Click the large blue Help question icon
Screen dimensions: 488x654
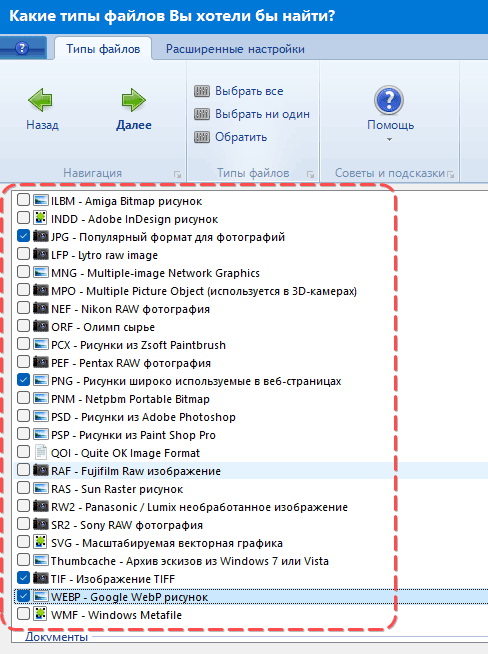point(389,100)
